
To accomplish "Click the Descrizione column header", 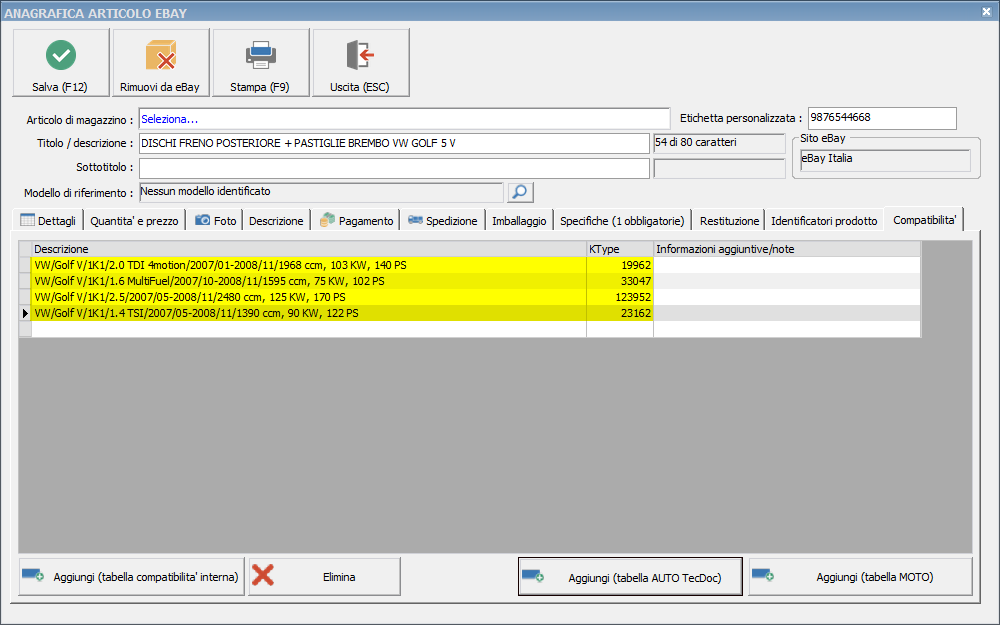I will click(309, 249).
